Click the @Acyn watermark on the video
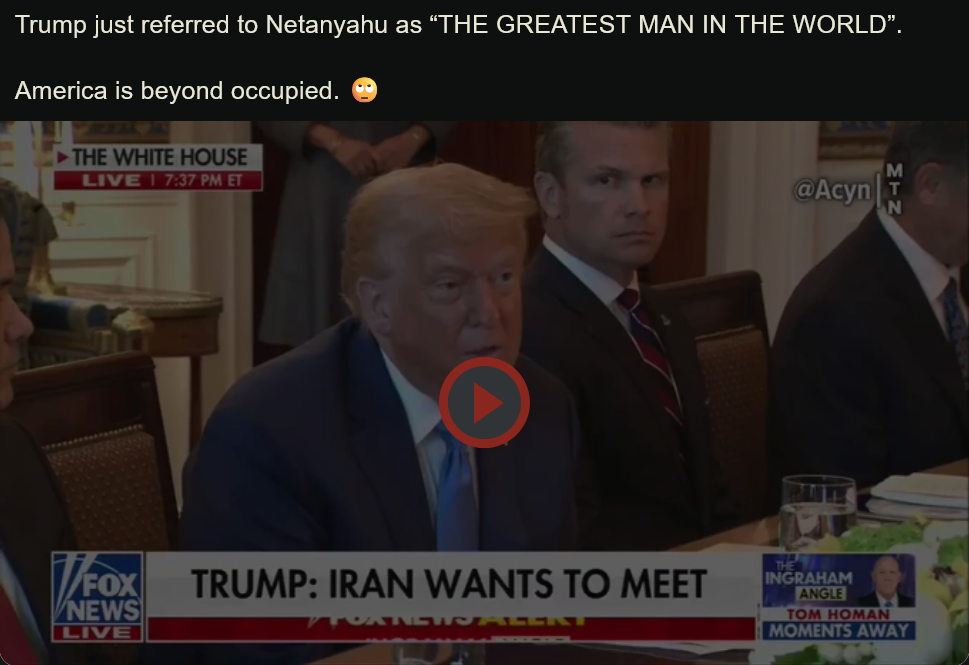The width and height of the screenshot is (969, 665). [x=832, y=190]
